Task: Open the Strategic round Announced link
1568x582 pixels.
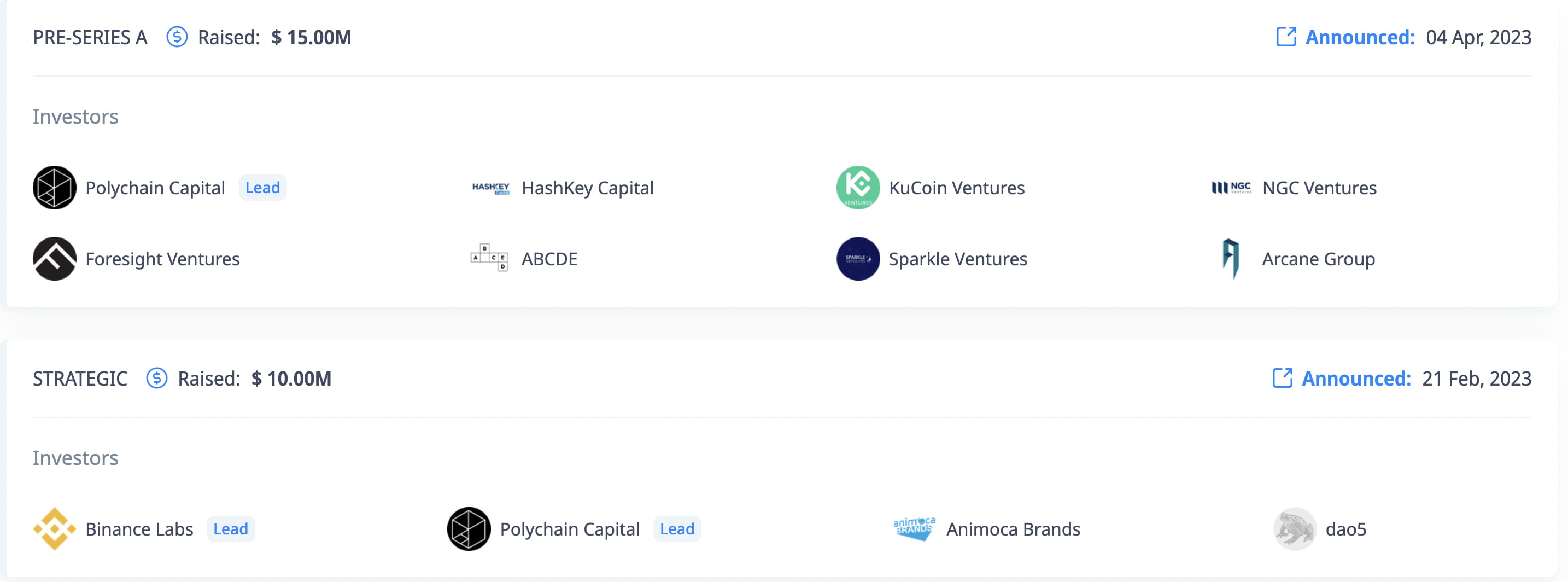Action: (x=1355, y=379)
